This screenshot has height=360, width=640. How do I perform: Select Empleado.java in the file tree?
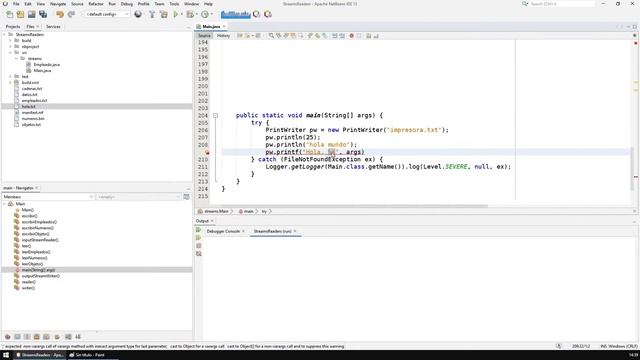[47, 64]
